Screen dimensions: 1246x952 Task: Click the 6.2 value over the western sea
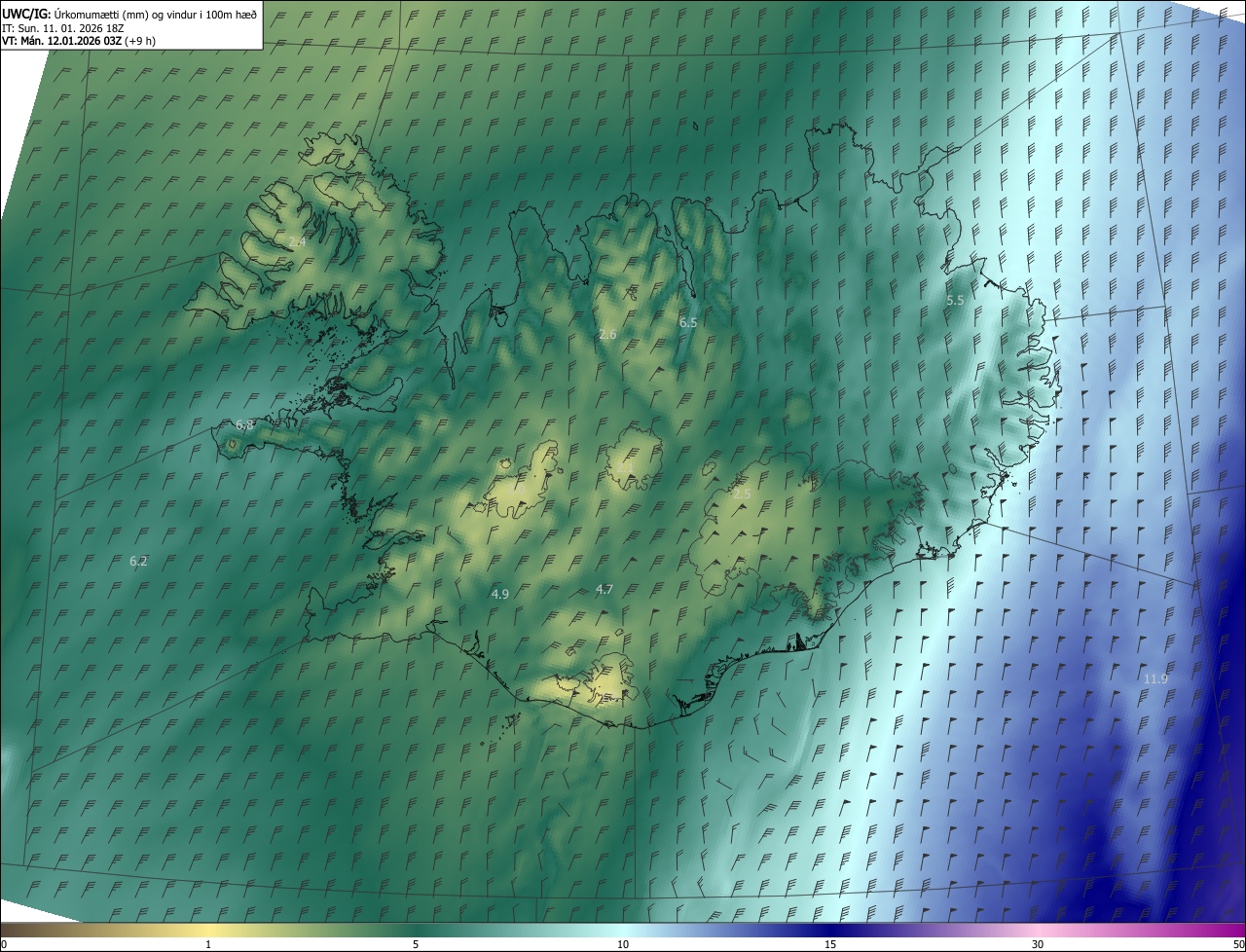coord(138,561)
